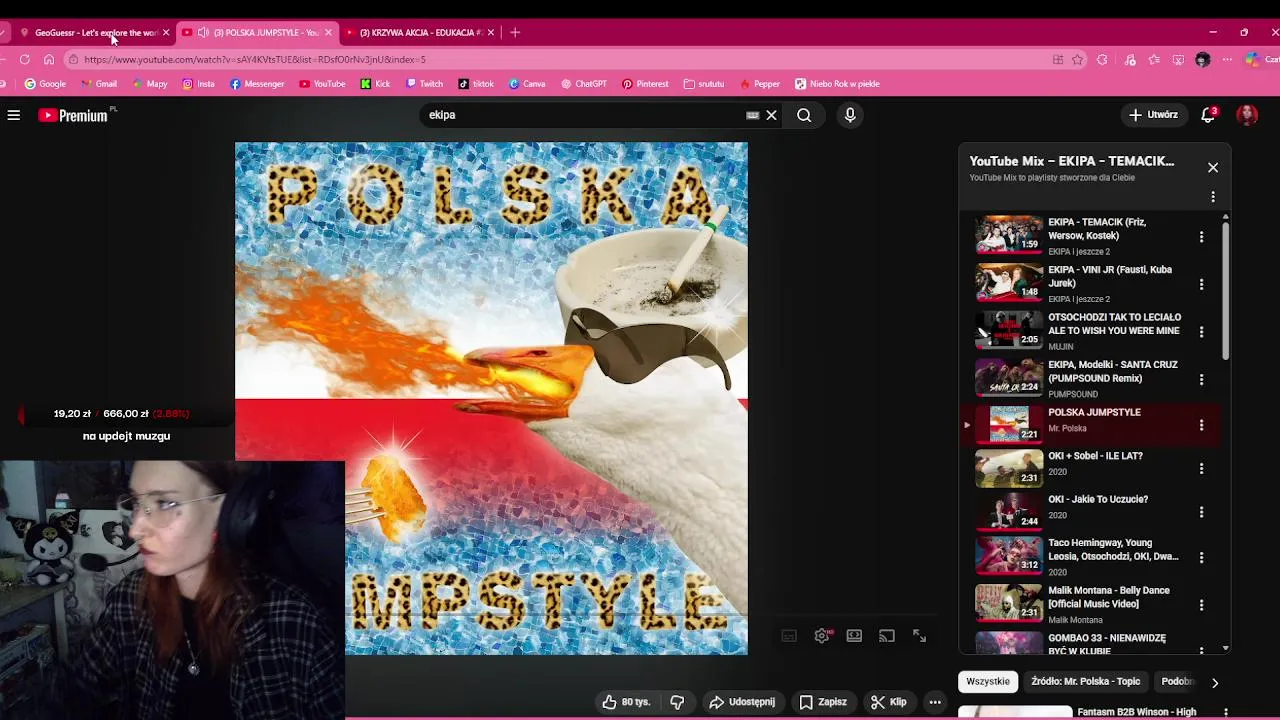Switch to the GeoGuessr browser tab
The height and width of the screenshot is (720, 1280).
tap(95, 33)
